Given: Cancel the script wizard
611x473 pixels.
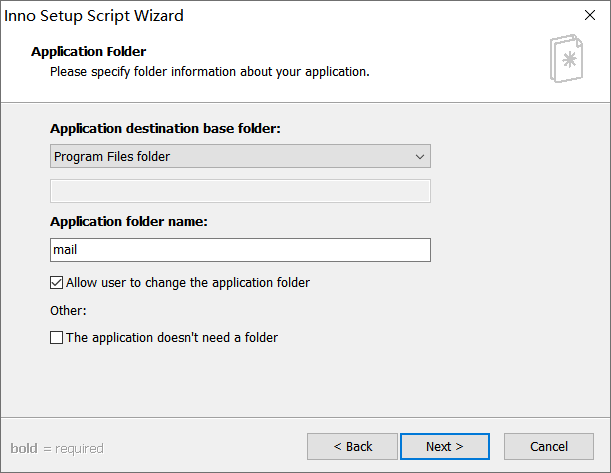Looking at the screenshot, I should coord(549,447).
